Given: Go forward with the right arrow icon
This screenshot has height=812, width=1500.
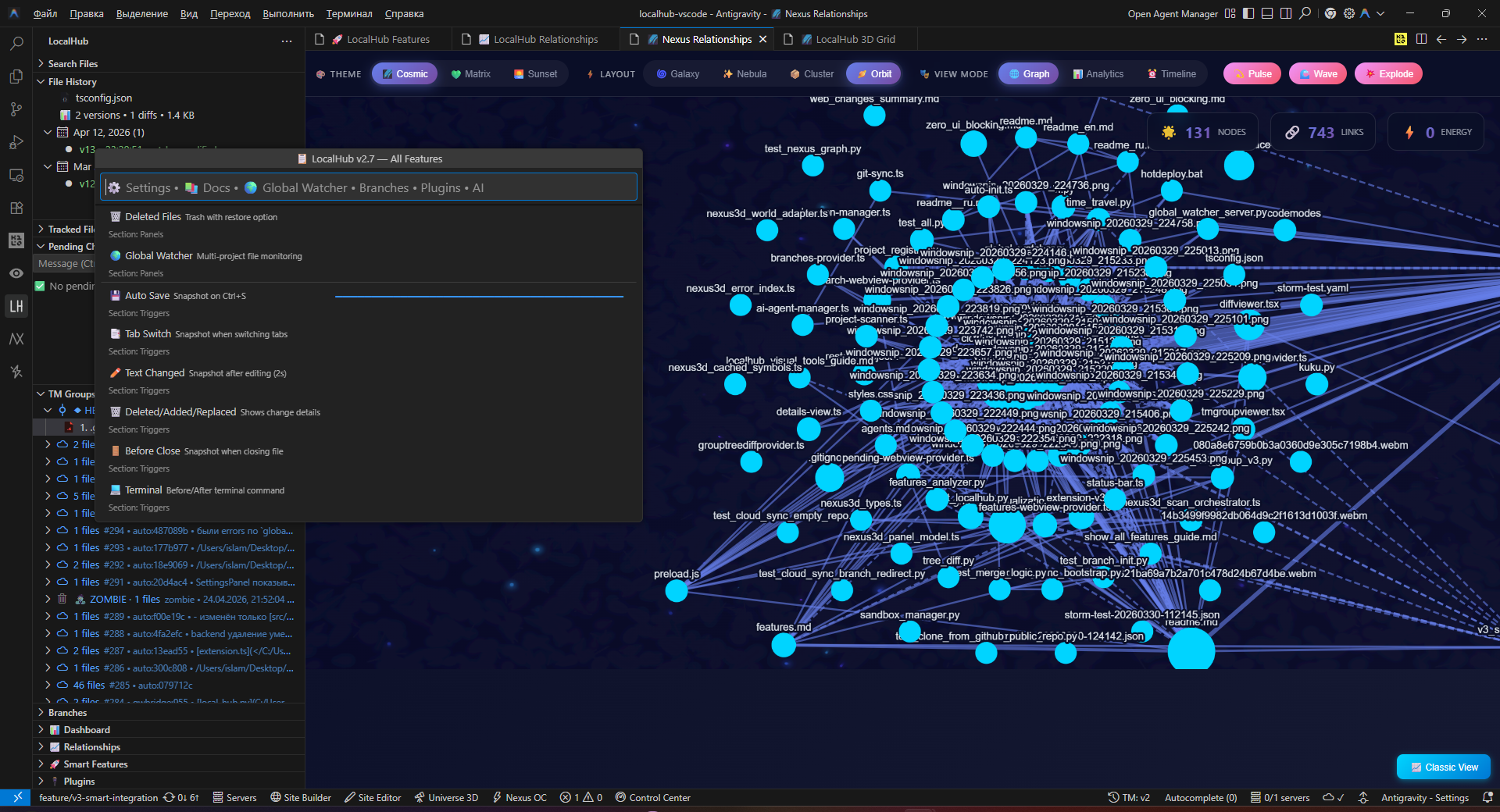Looking at the screenshot, I should pos(1462,39).
